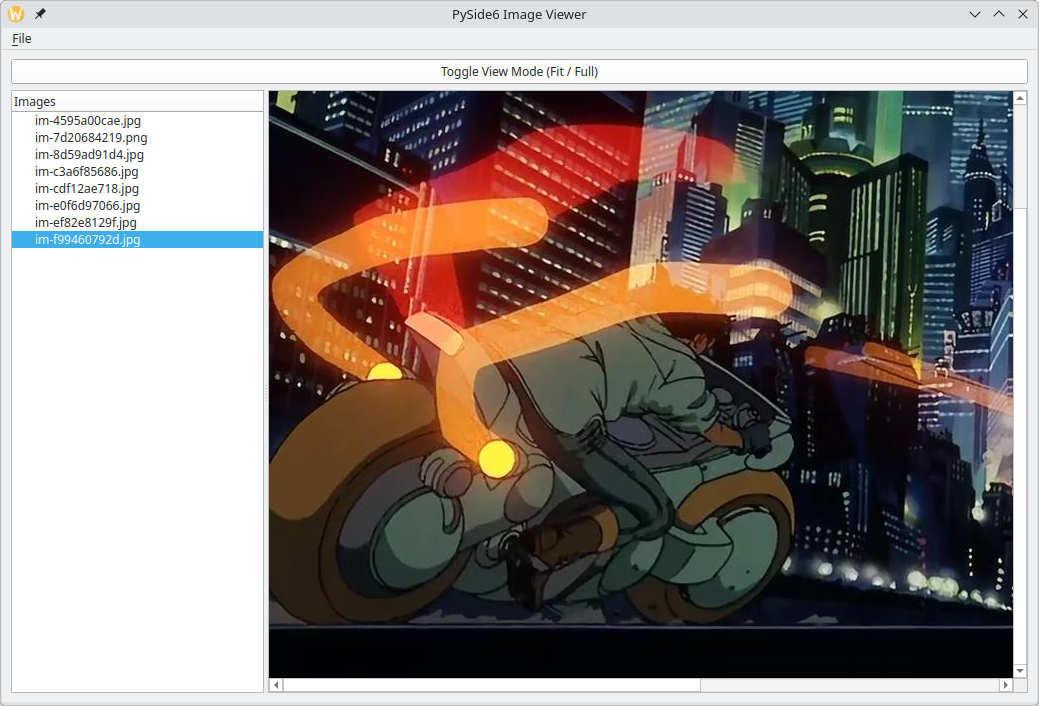Open the File menu
Viewport: 1039px width, 706px height.
[x=21, y=38]
